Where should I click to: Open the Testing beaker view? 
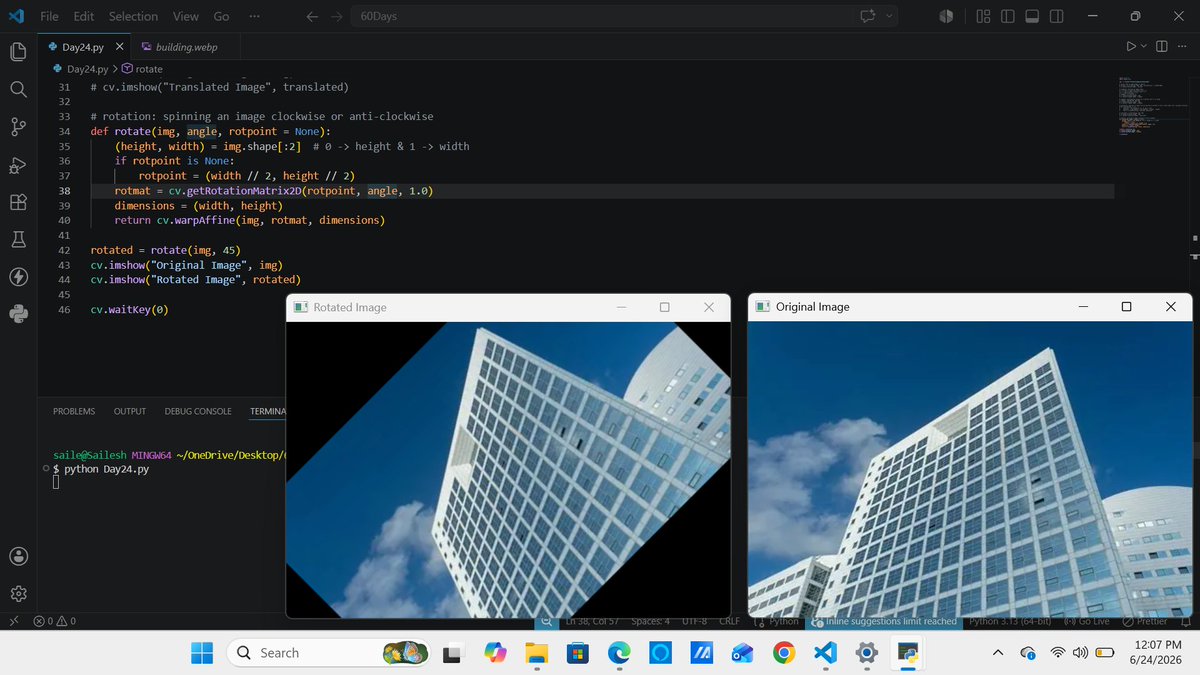click(18, 239)
